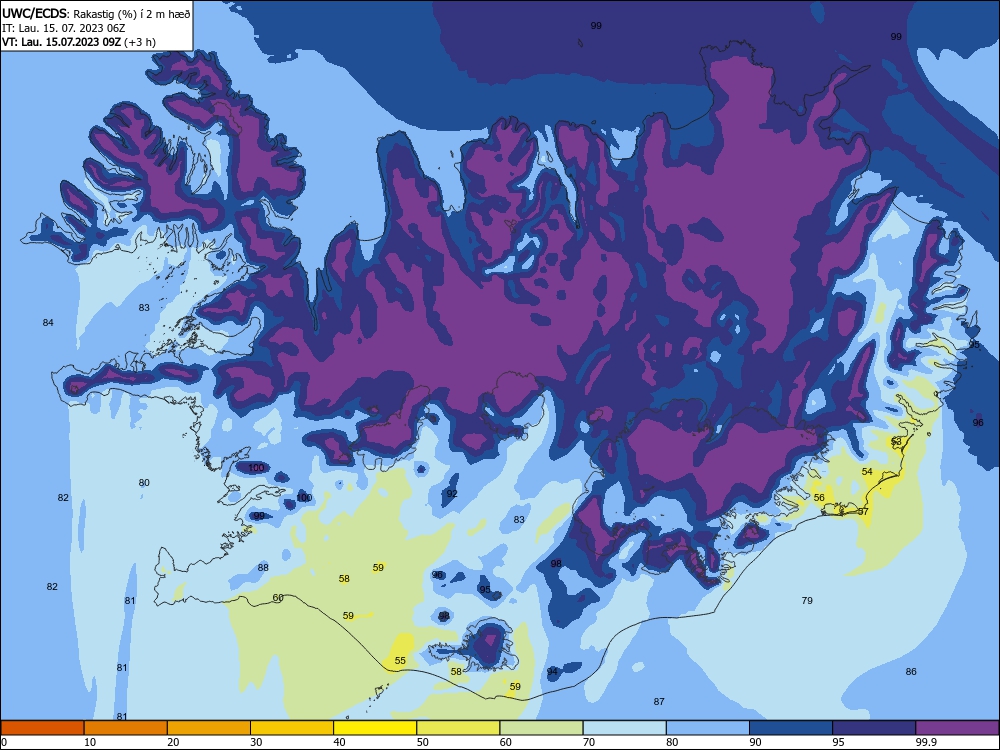Click the "94" value near the southern coast
This screenshot has width=1000, height=750.
click(x=552, y=672)
